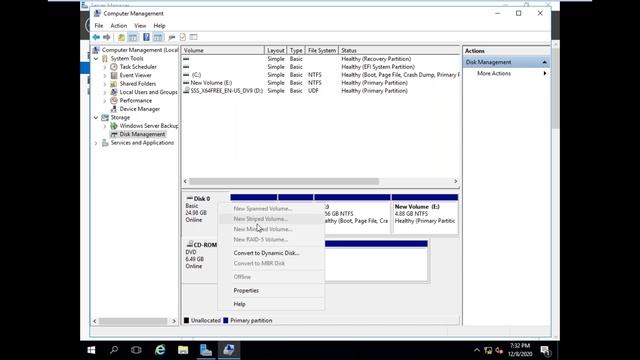Open the View menu
Viewport: 640px width, 360px height.
140,26
